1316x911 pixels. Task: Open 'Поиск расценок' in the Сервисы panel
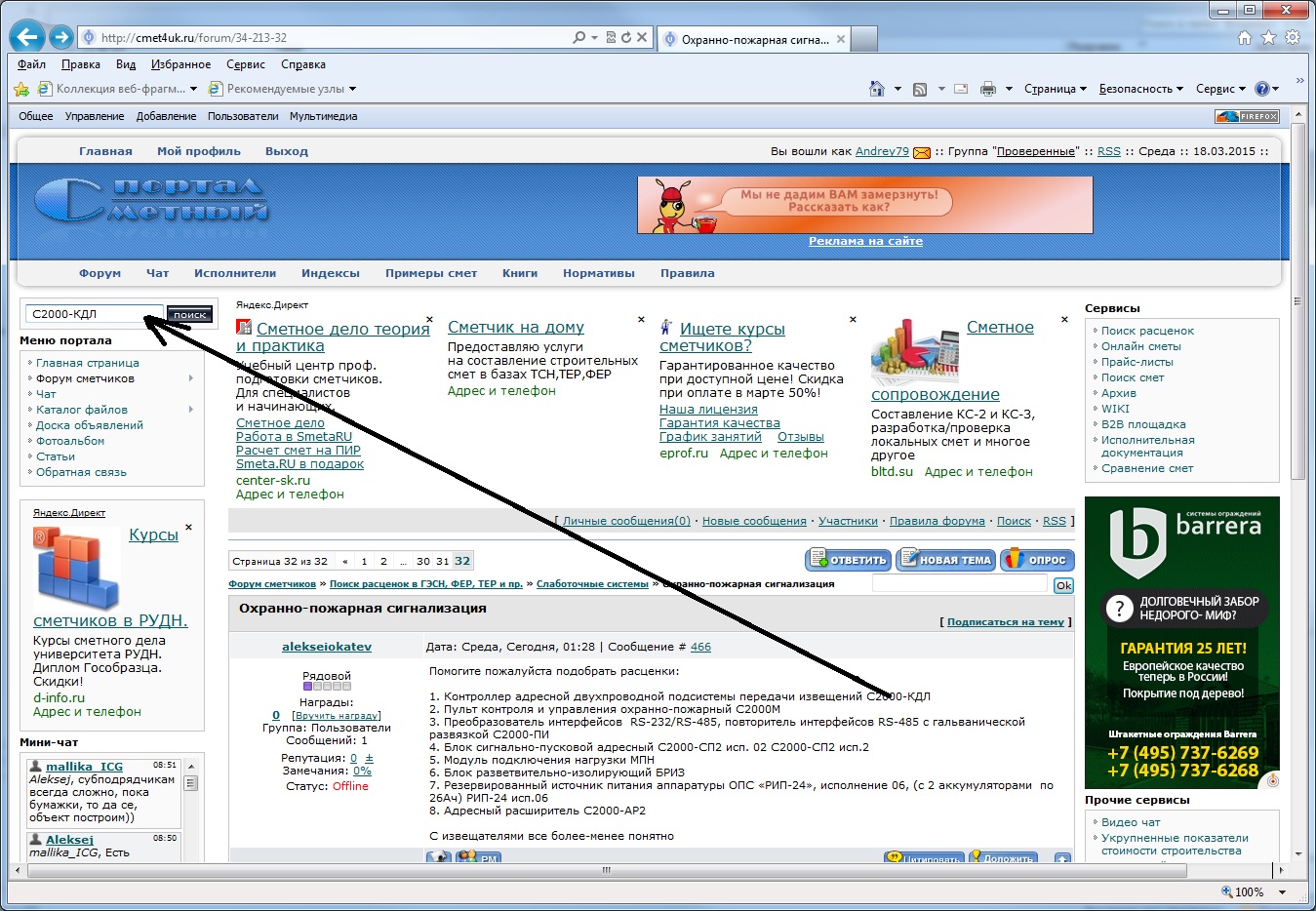point(1147,331)
